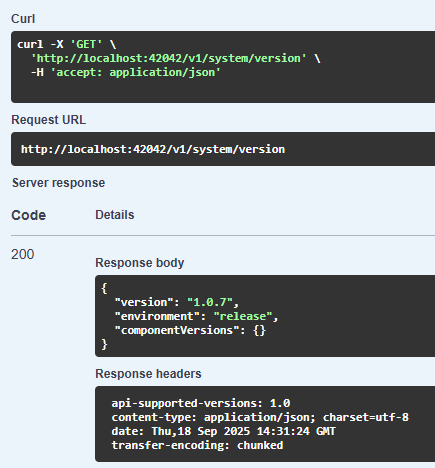The width and height of the screenshot is (435, 468).
Task: Click the Response body heading
Action: [140, 263]
